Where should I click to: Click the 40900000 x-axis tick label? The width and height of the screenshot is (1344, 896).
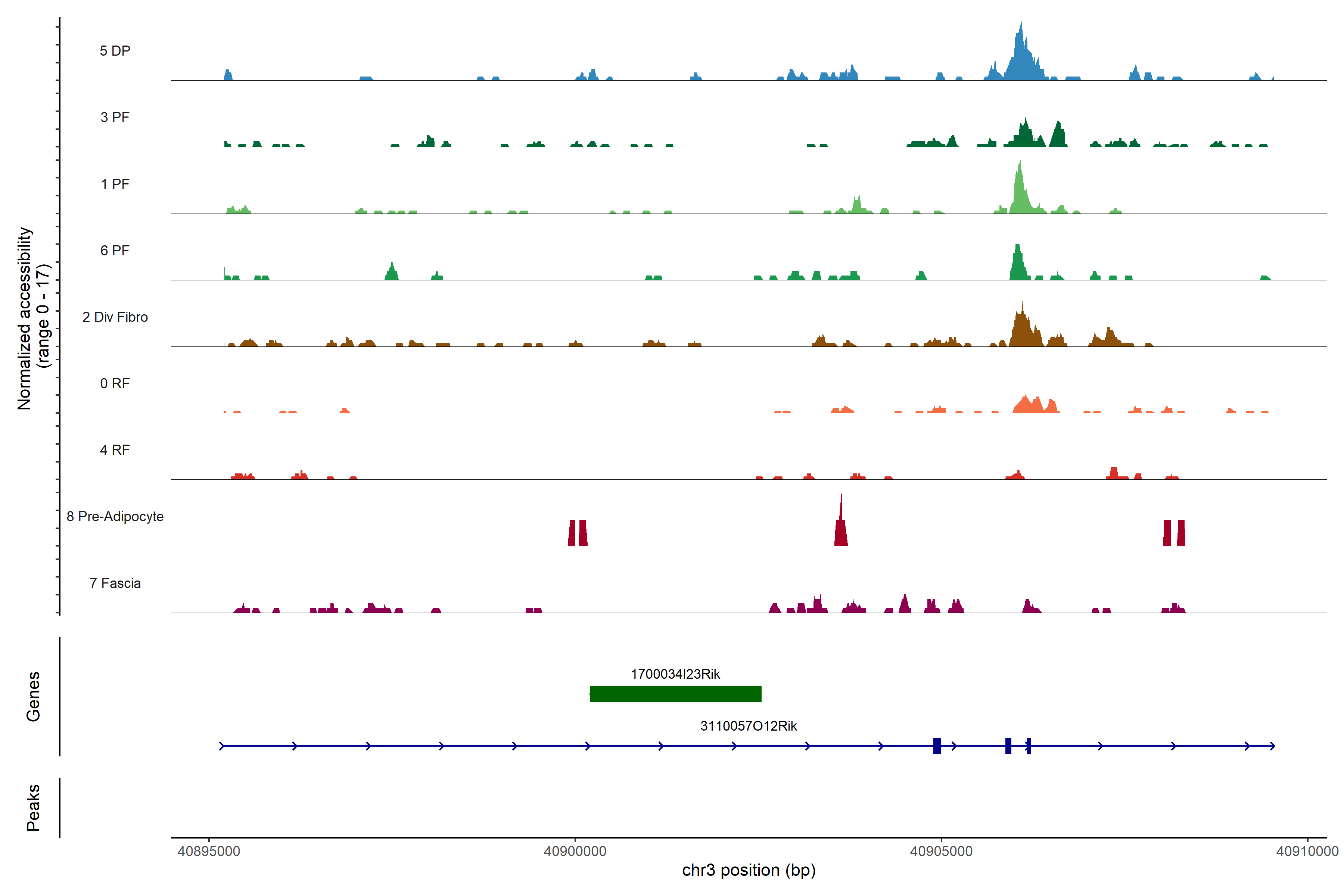pos(575,851)
